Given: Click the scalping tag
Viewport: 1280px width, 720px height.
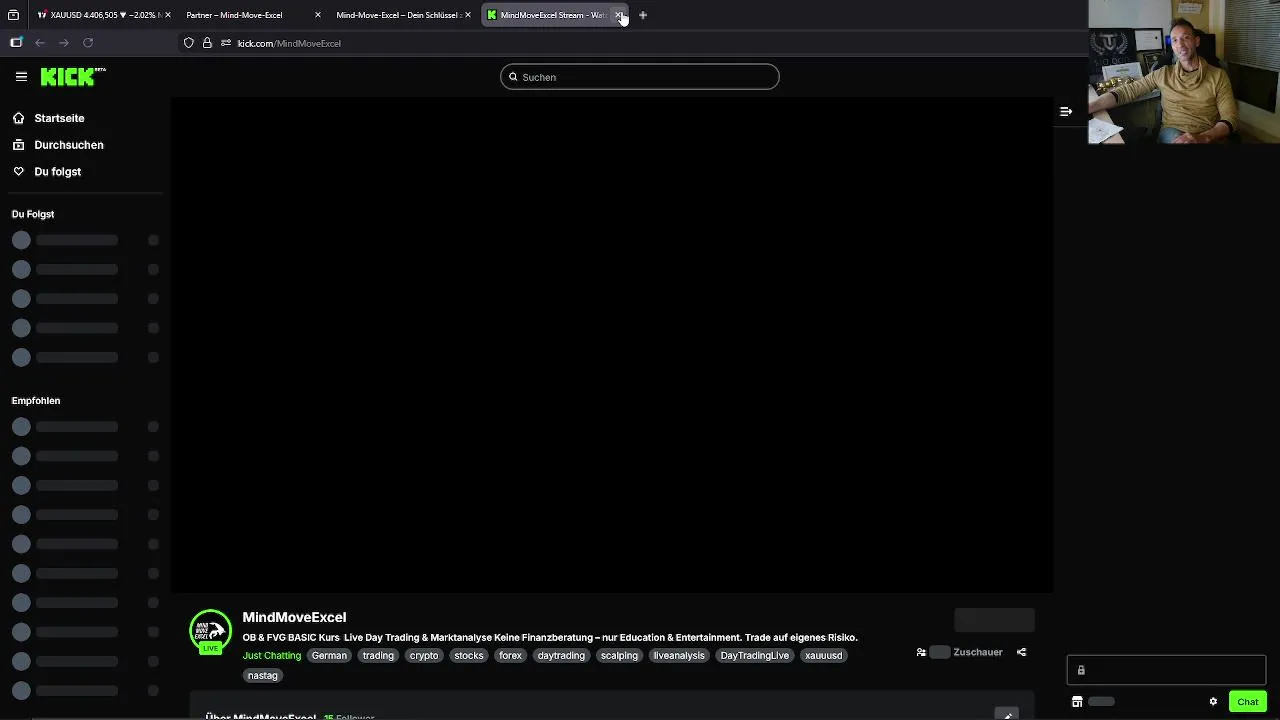Looking at the screenshot, I should pos(619,656).
